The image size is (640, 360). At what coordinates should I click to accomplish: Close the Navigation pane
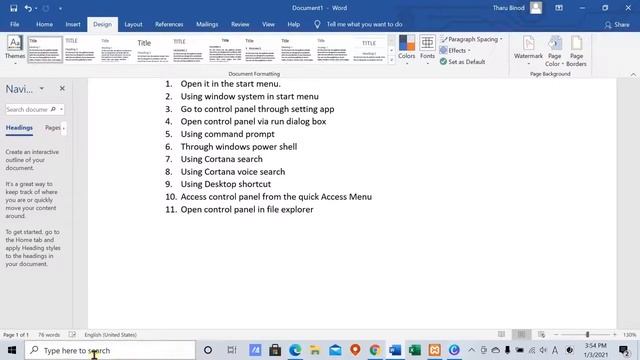62,89
